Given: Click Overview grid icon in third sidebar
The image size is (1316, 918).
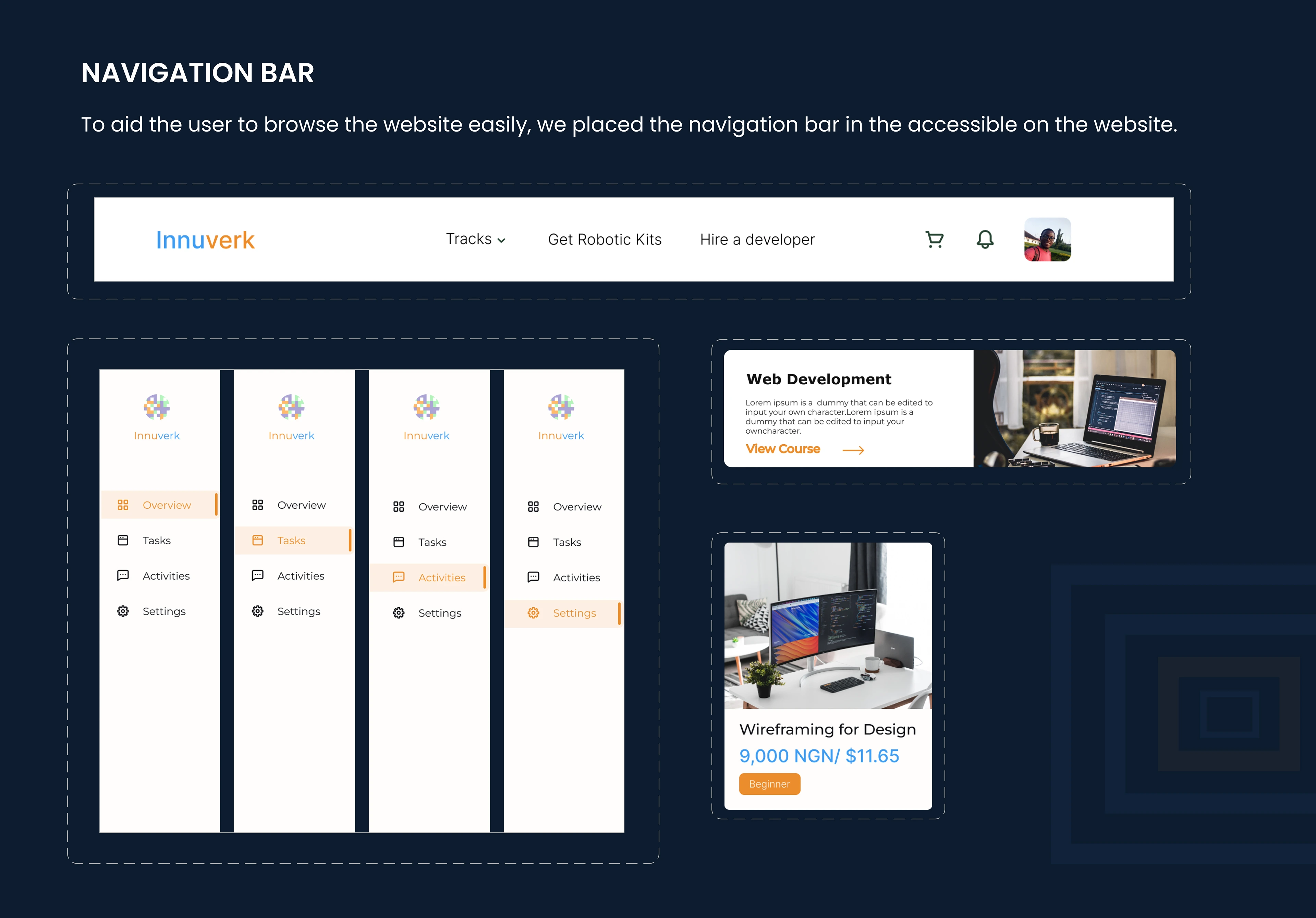Looking at the screenshot, I should click(x=398, y=507).
